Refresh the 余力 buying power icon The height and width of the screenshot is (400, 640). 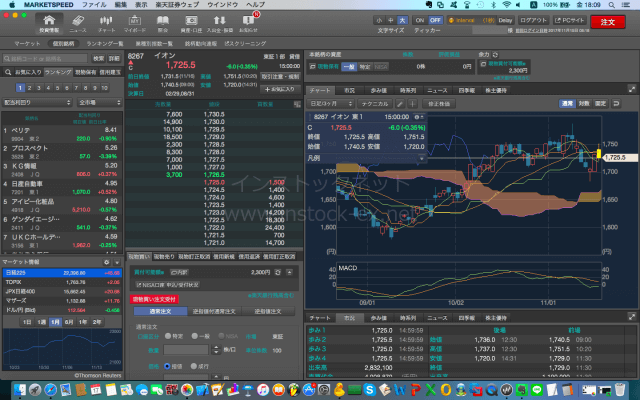pyautogui.click(x=495, y=54)
